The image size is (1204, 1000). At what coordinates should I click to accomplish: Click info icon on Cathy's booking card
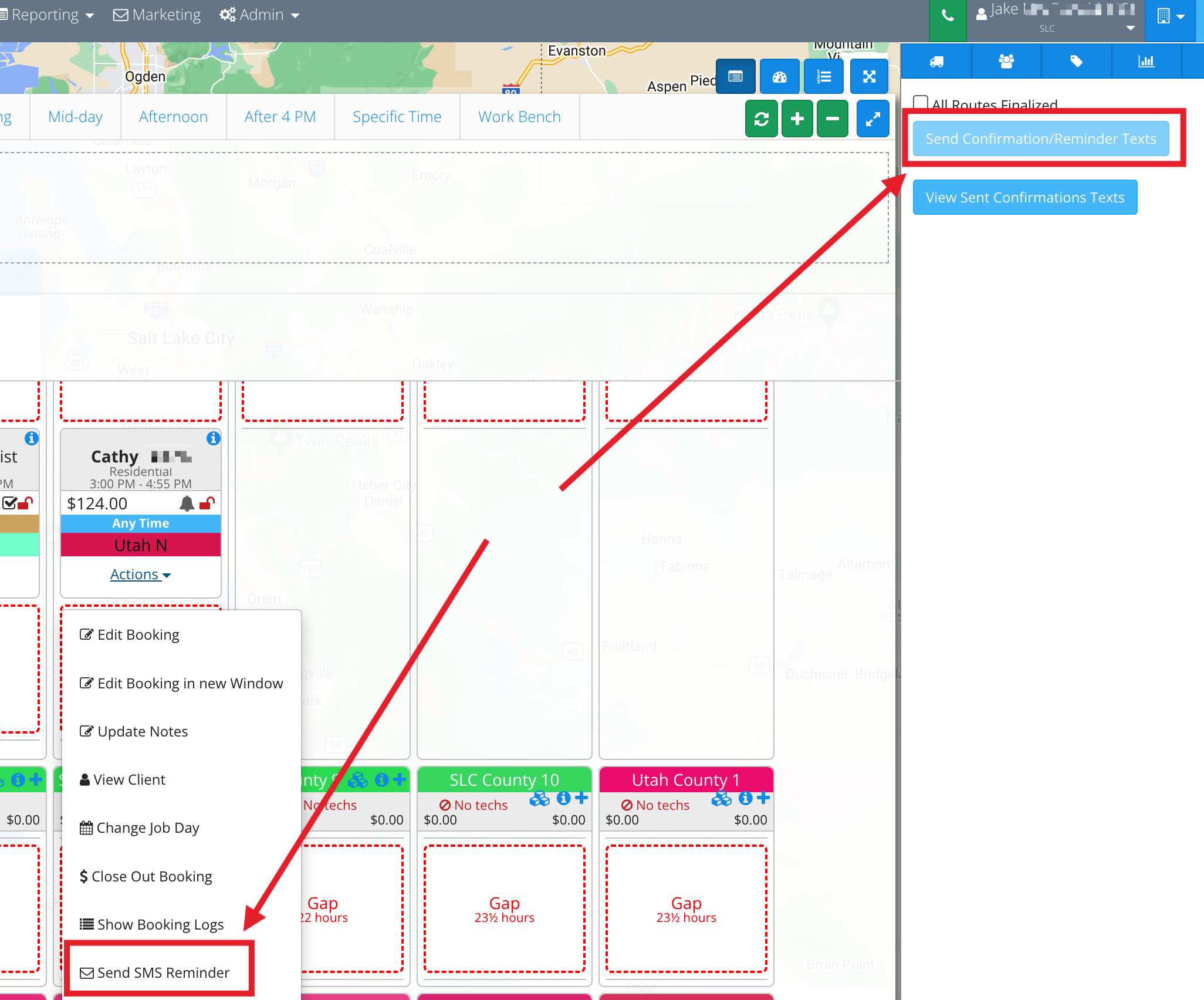click(x=214, y=438)
